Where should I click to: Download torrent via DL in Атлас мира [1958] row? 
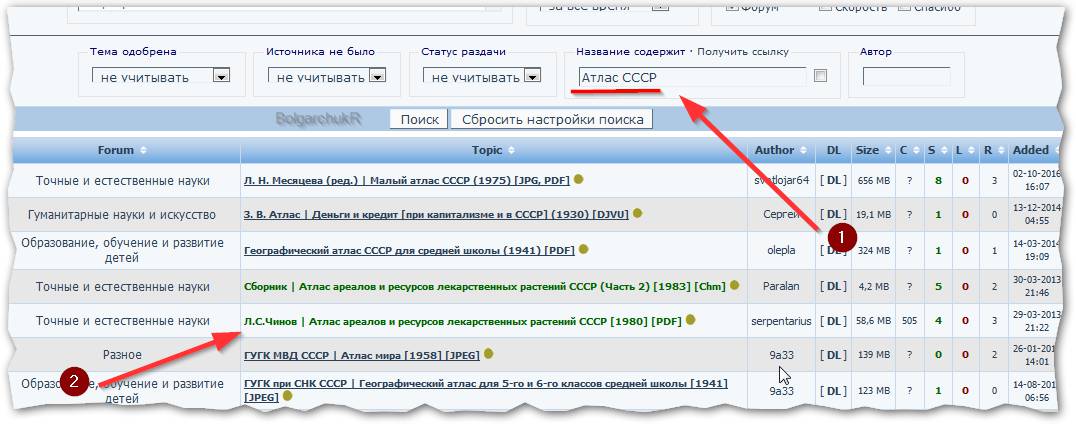pos(833,355)
